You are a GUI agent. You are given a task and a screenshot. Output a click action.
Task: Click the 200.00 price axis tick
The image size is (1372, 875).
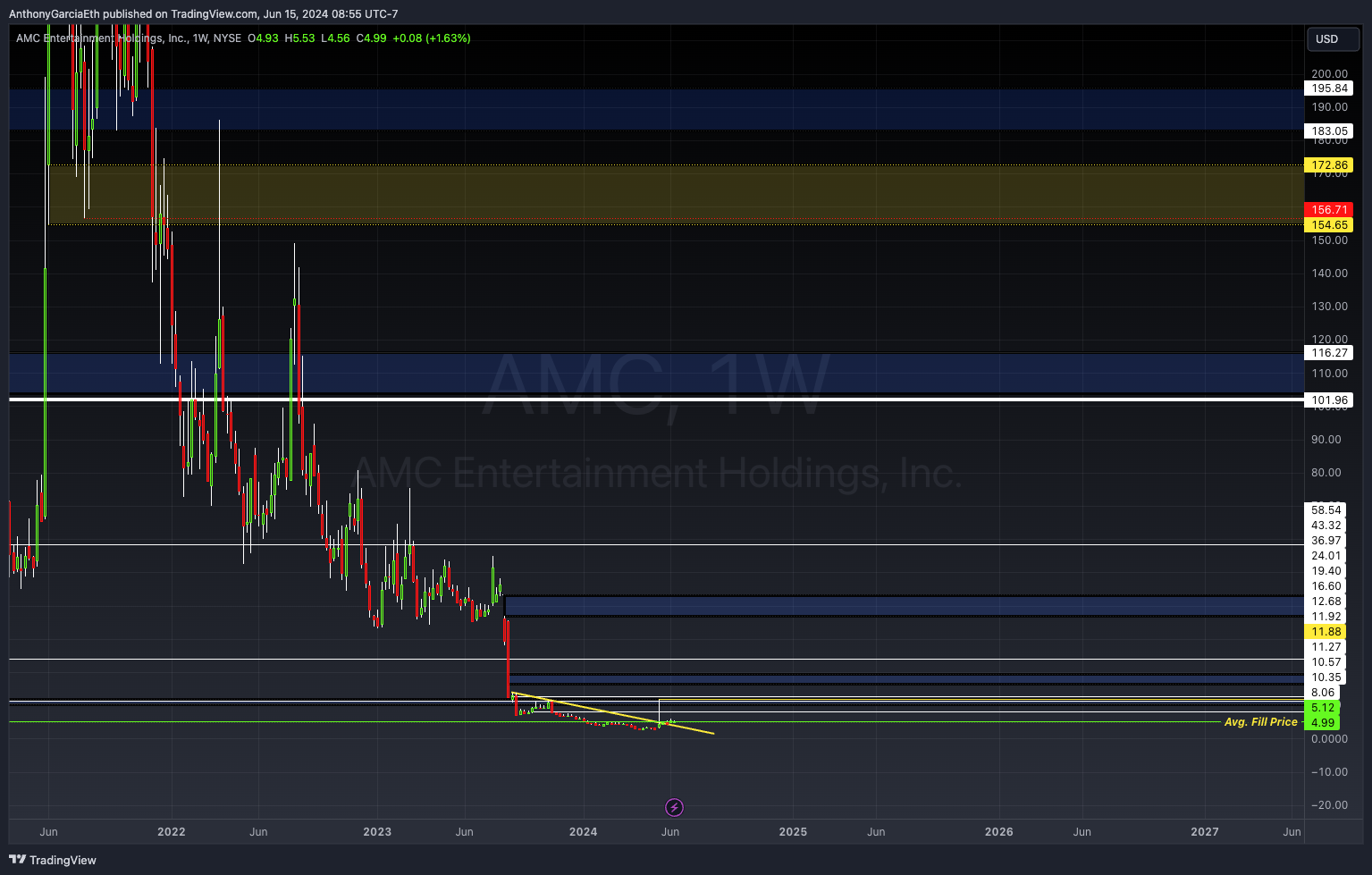1330,74
